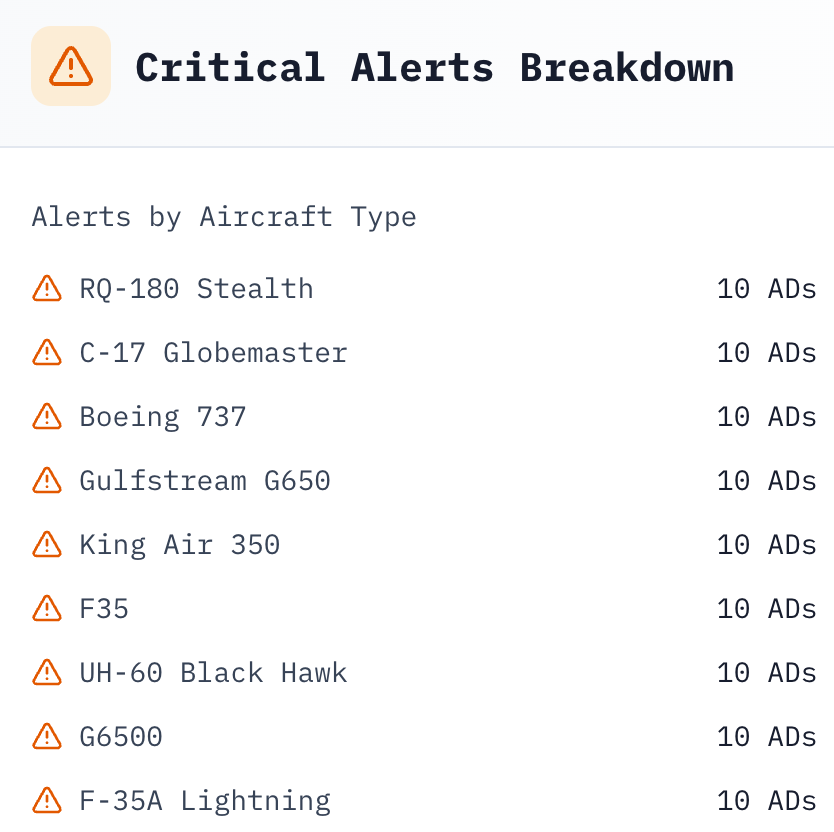The height and width of the screenshot is (832, 834).
Task: Open the Boeing 737 alert entry
Action: point(163,417)
